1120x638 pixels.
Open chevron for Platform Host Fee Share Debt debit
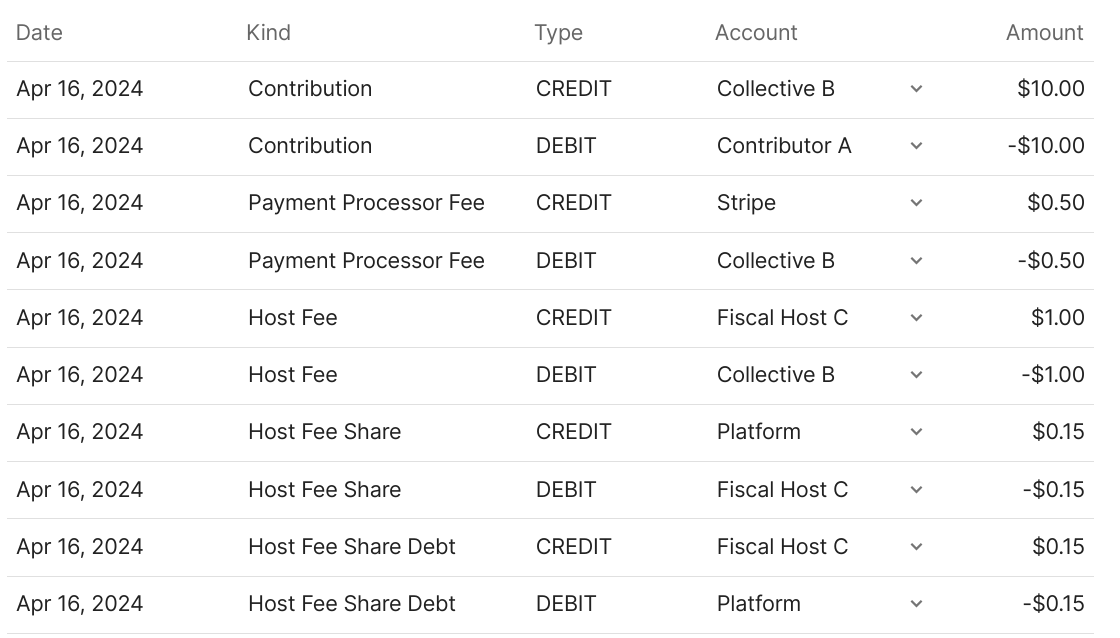pos(916,604)
